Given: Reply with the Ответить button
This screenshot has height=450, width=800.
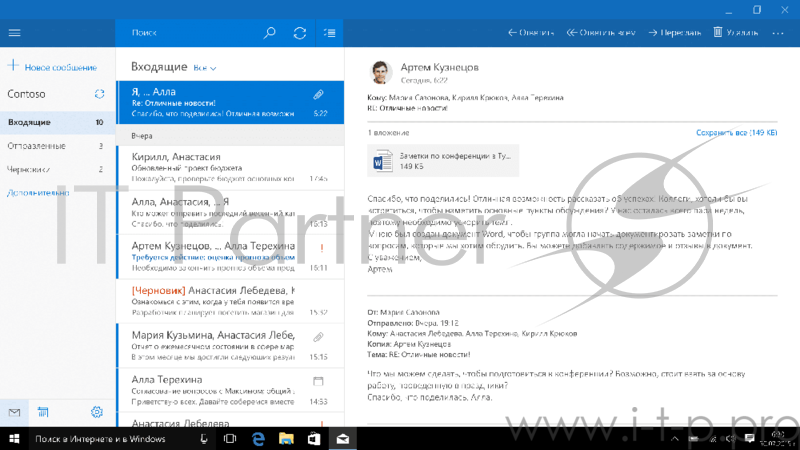Looking at the screenshot, I should point(531,33).
